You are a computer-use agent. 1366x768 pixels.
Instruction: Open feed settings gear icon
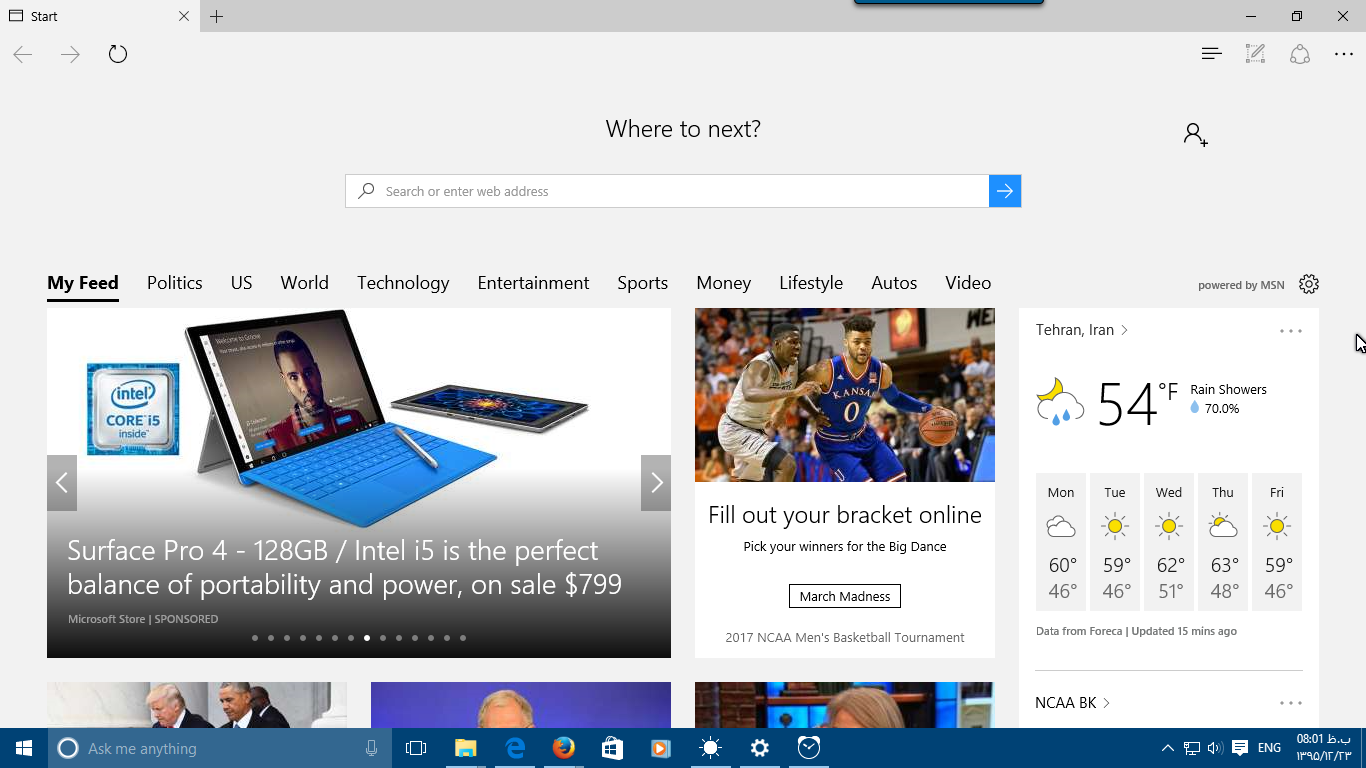click(x=1309, y=284)
